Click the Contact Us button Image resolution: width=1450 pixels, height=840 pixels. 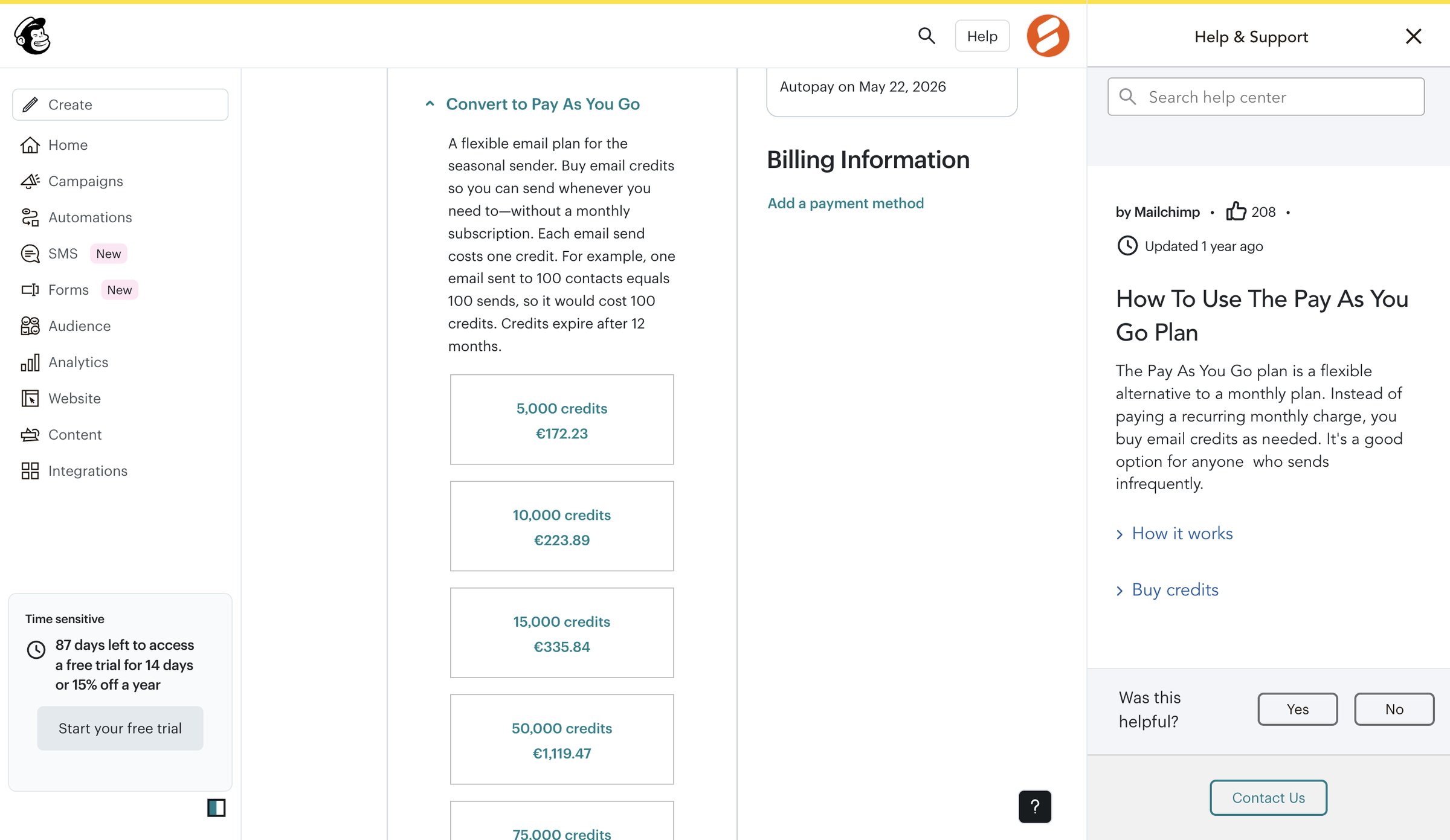pyautogui.click(x=1268, y=798)
